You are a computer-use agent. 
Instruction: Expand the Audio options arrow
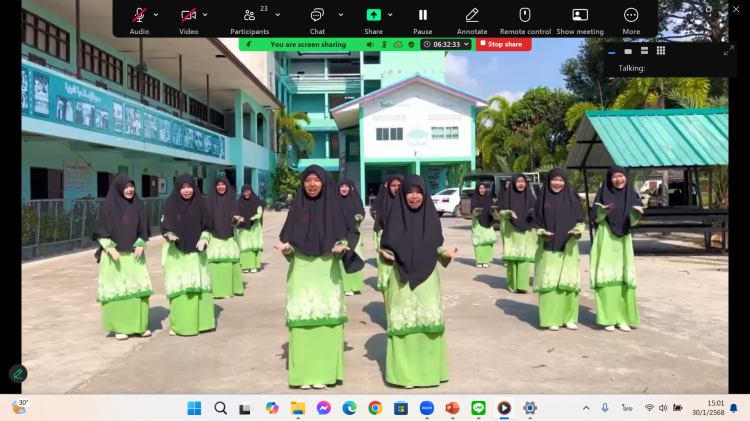point(156,15)
